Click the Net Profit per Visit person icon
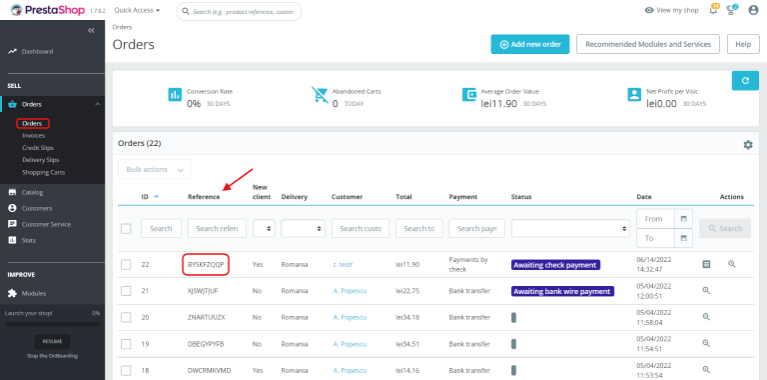 pos(634,94)
